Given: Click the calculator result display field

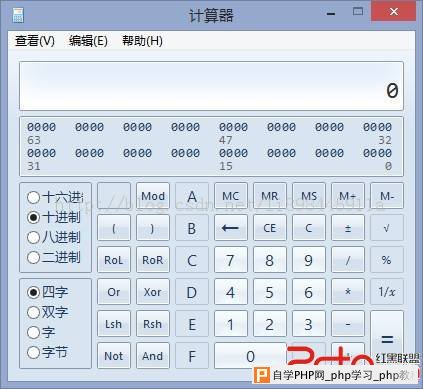Looking at the screenshot, I should 211,86.
